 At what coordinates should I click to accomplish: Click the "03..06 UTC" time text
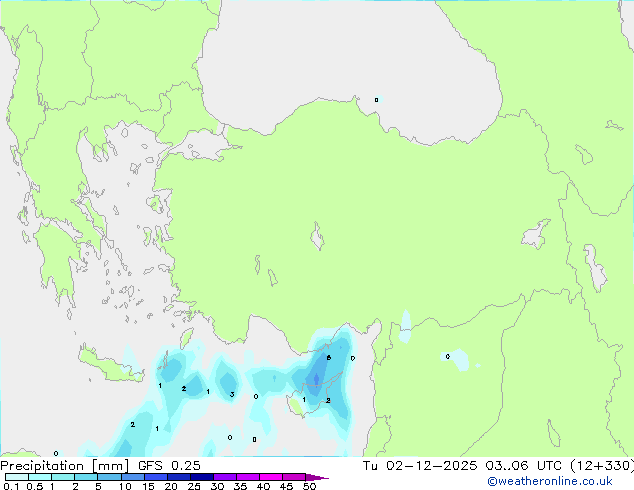523,466
